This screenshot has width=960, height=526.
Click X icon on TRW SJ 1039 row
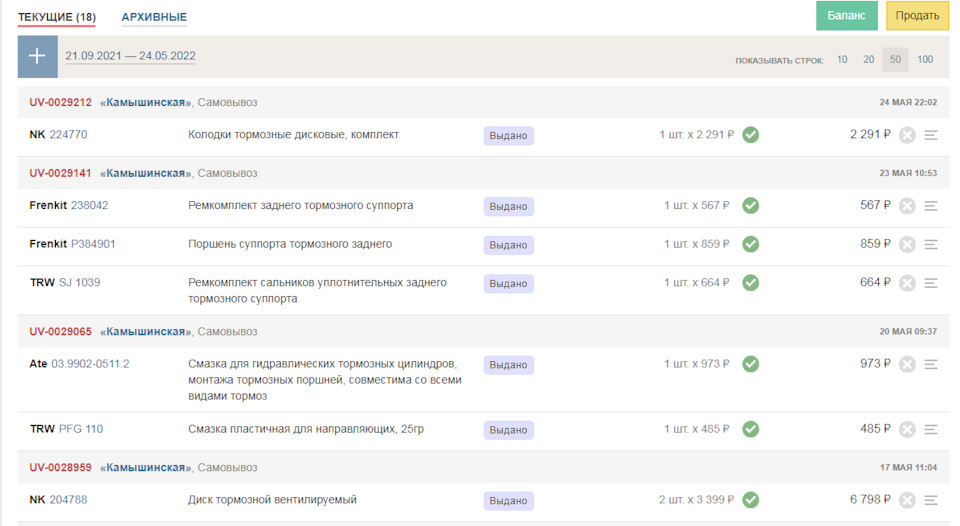point(907,283)
